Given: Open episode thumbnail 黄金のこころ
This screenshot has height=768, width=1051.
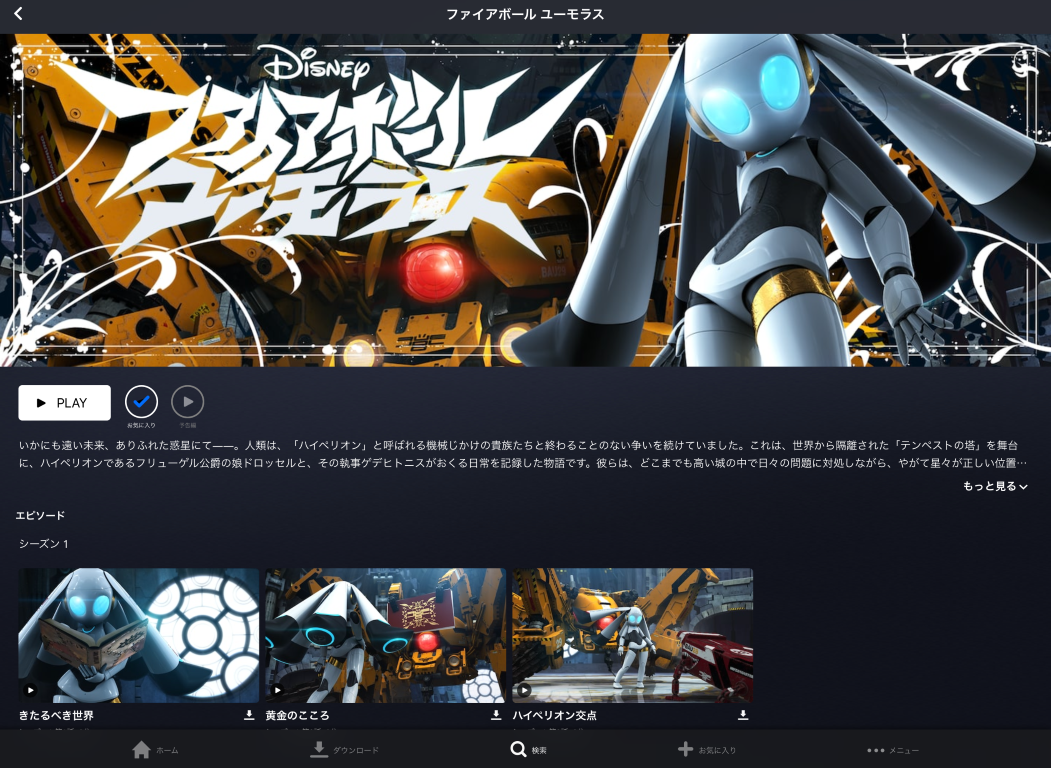Looking at the screenshot, I should tap(385, 634).
